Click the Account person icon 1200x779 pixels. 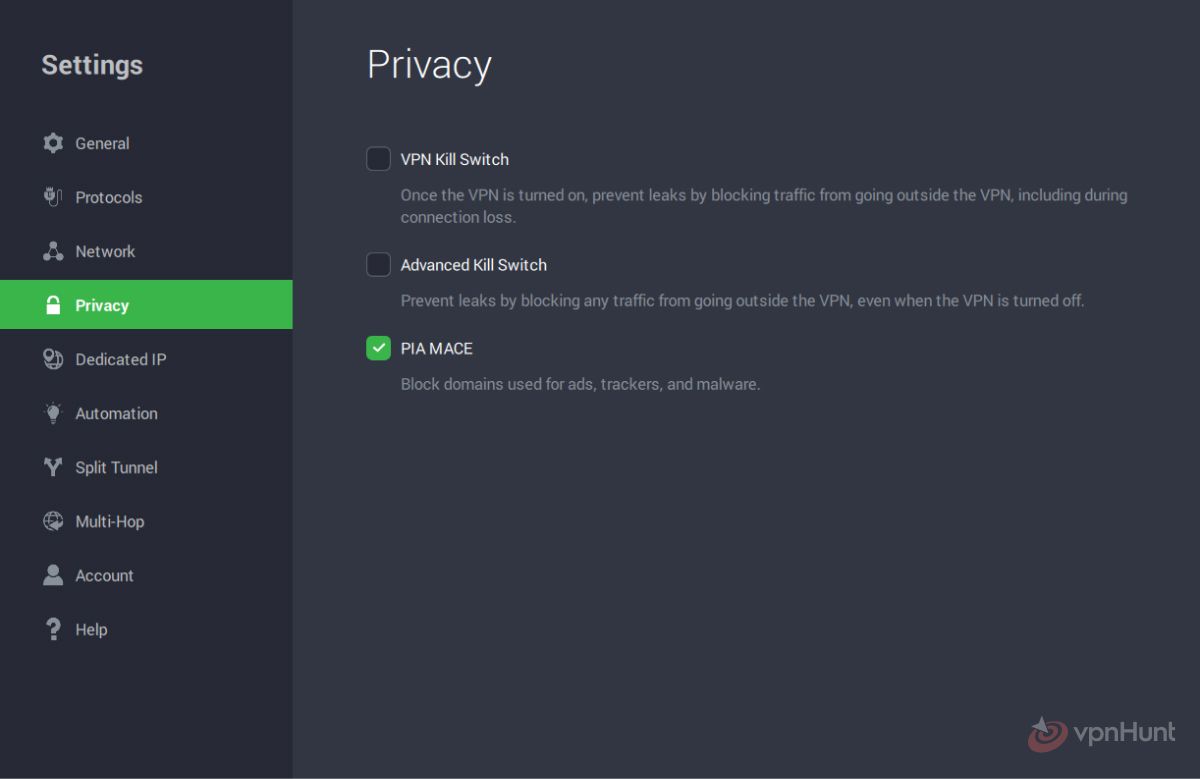click(53, 575)
